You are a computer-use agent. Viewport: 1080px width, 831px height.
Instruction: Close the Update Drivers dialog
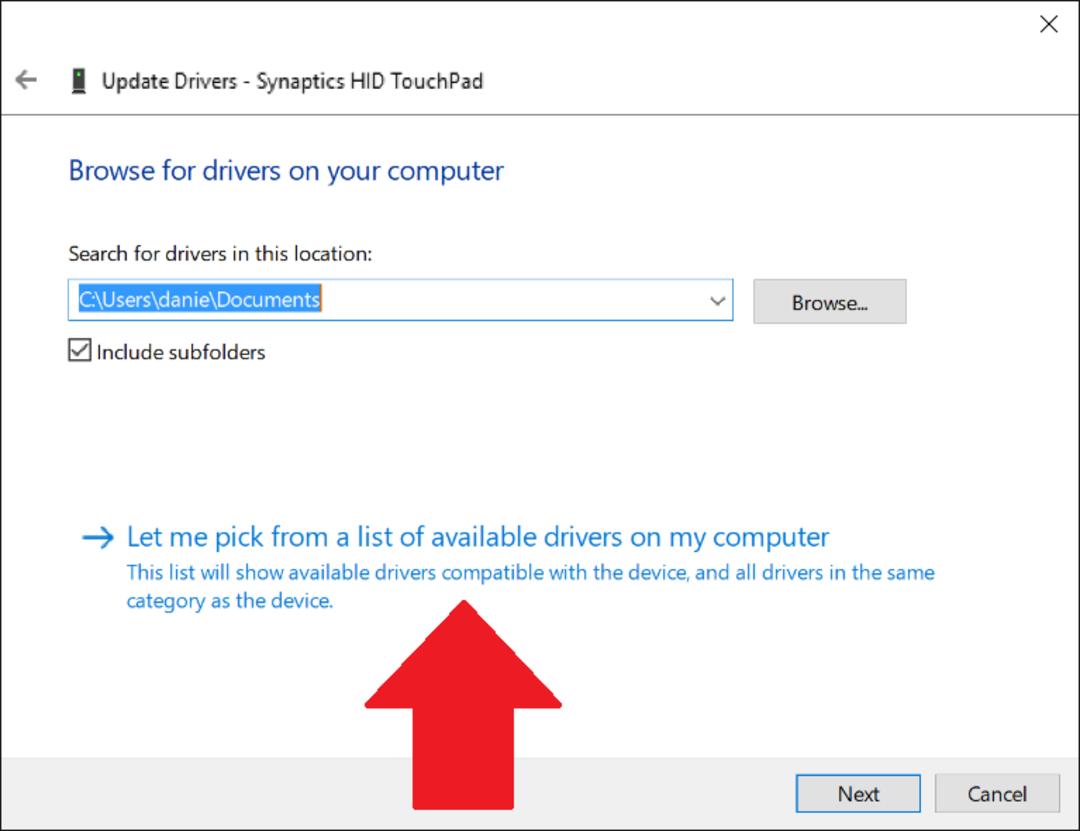click(1048, 24)
